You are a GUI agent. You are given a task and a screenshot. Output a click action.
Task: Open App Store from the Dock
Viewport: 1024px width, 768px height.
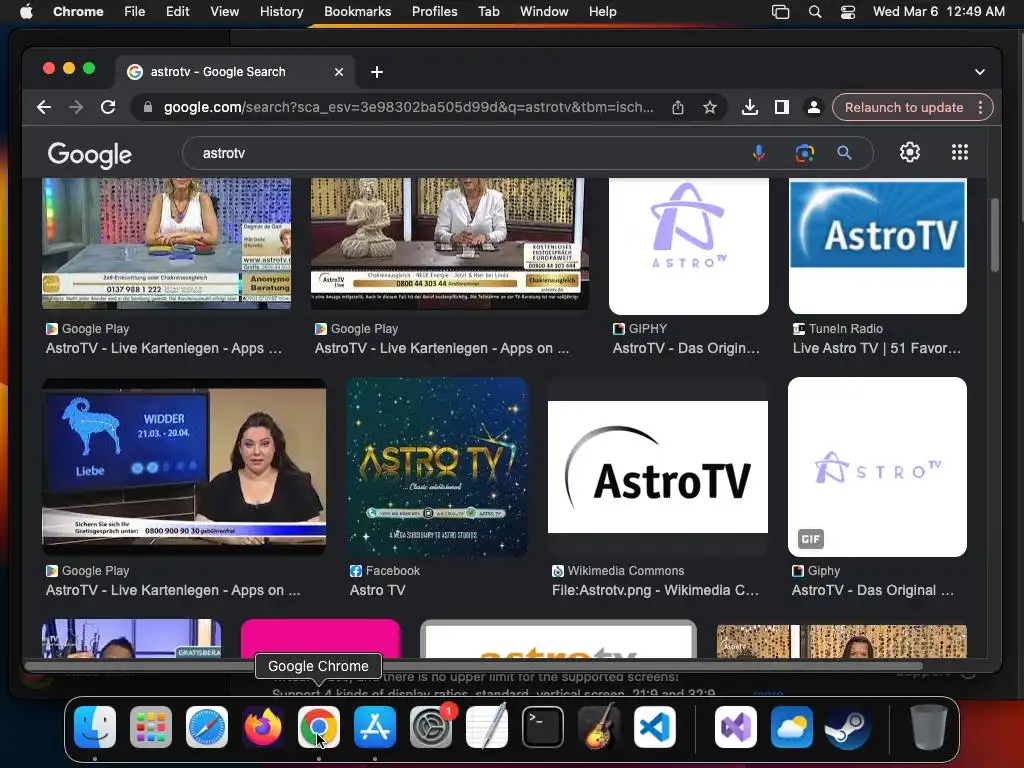pos(375,727)
